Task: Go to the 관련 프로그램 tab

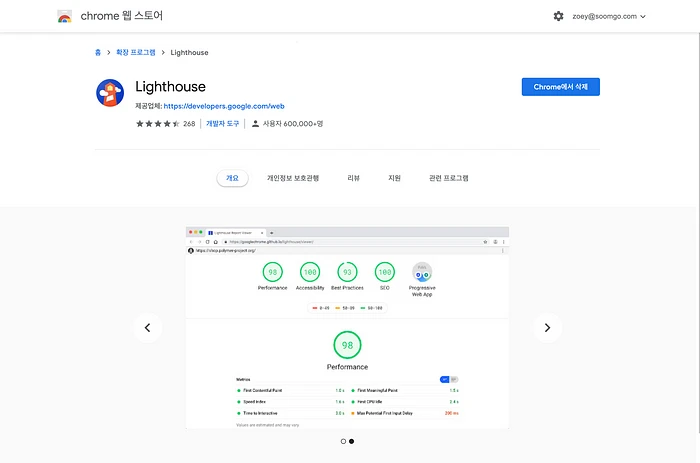Action: 448,178
